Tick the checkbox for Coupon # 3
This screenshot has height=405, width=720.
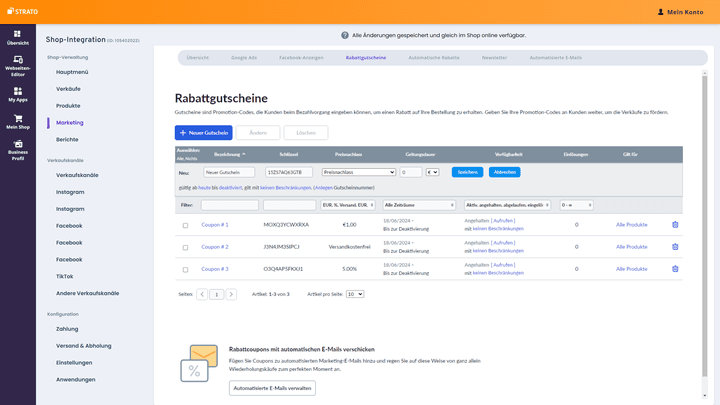[186, 270]
